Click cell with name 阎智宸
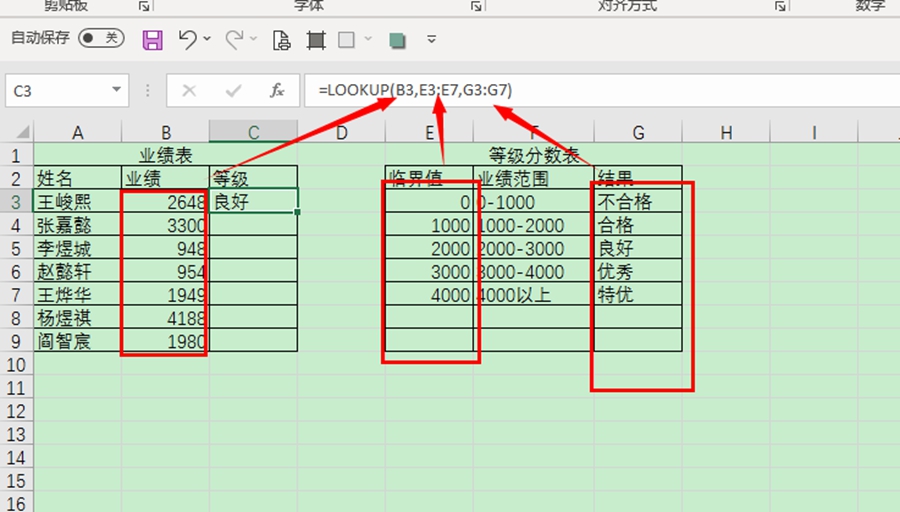Screen dimensions: 900x512 (x=77, y=341)
